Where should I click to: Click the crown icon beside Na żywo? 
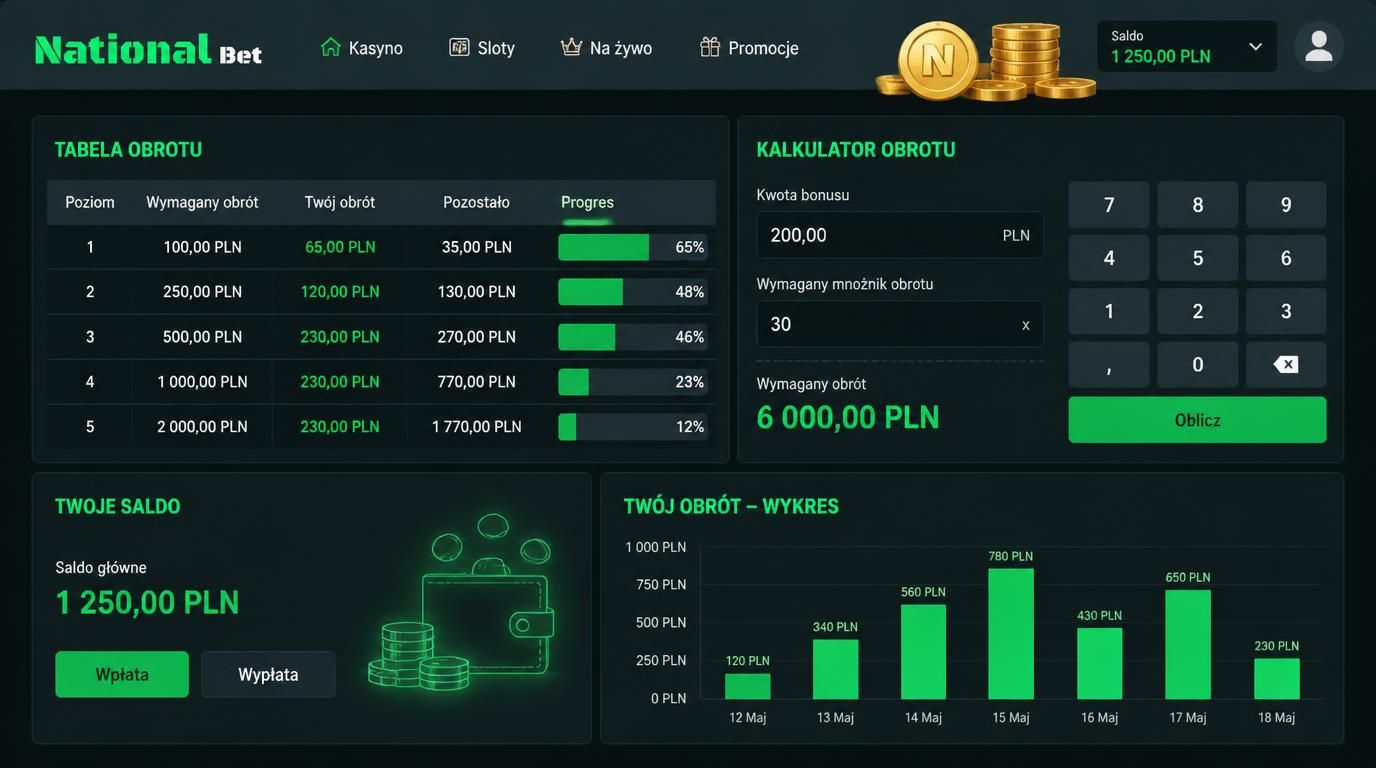click(571, 47)
